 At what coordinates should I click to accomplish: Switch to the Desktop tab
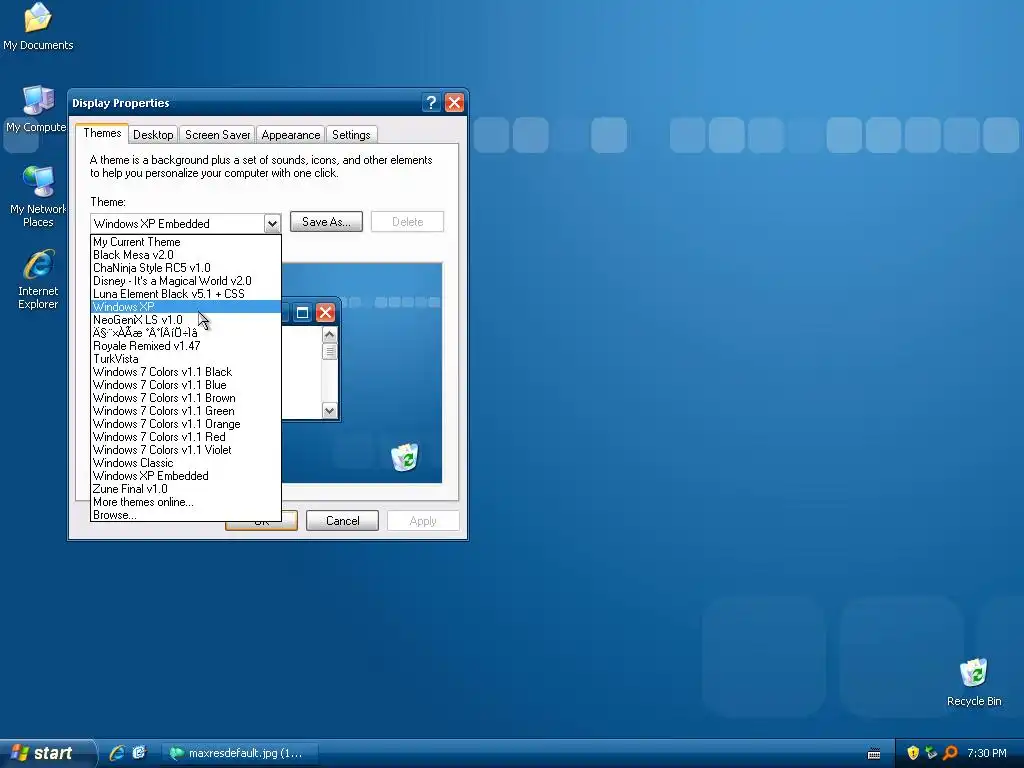(x=153, y=135)
